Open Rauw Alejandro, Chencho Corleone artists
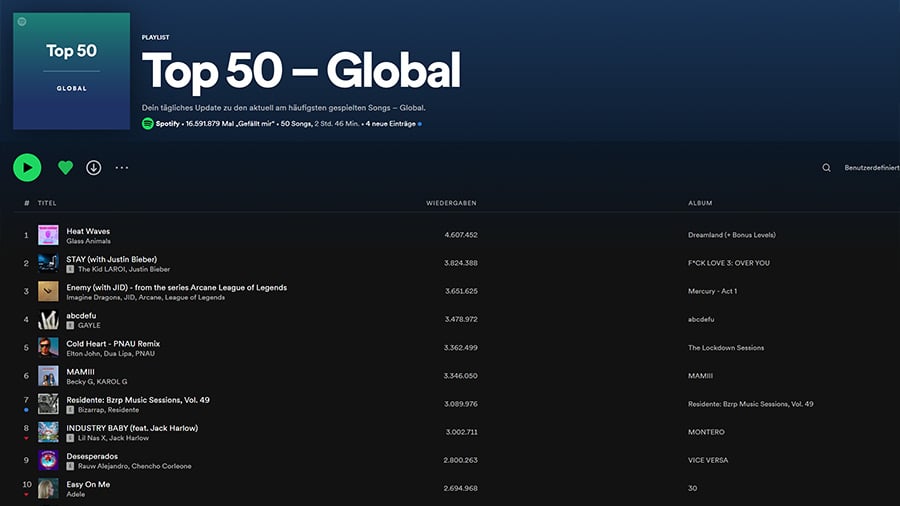Viewport: 900px width, 506px height. [x=135, y=466]
